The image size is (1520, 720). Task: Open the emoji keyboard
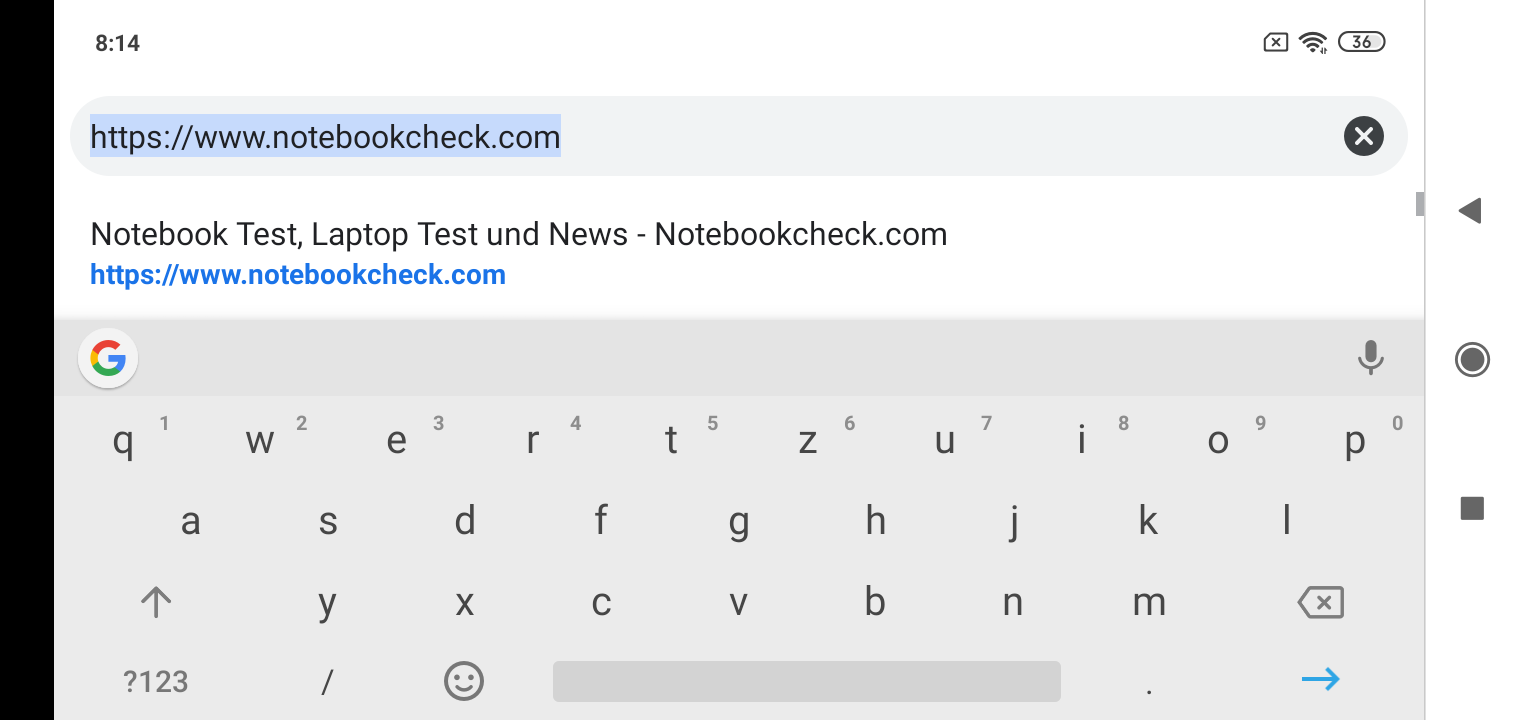(x=463, y=682)
